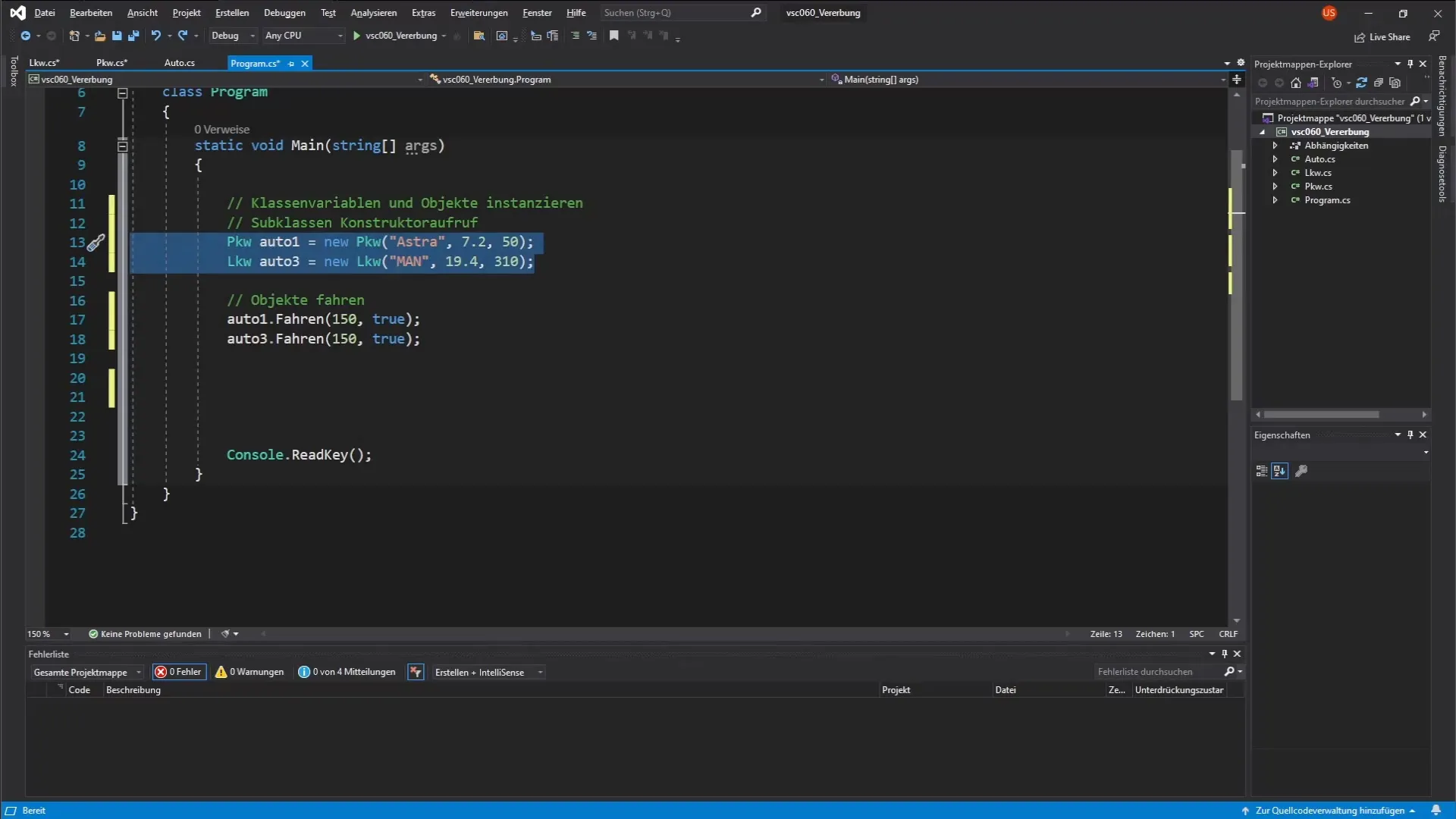Switch views icon in Projektmappen-Explorer
1456x819 pixels.
(1313, 83)
